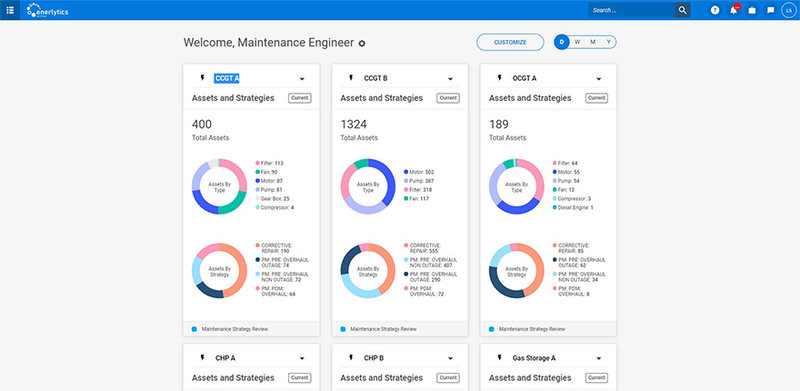The image size is (800, 391).
Task: Open the LS user avatar menu
Action: click(x=789, y=10)
